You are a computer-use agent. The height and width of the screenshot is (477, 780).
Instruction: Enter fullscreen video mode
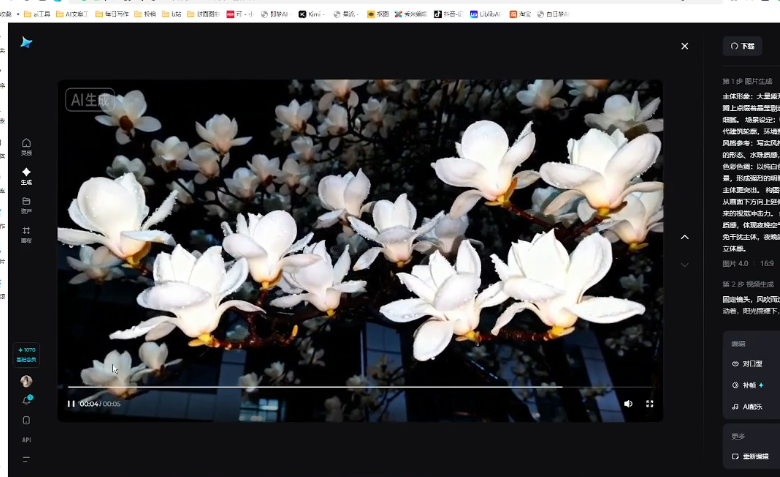click(650, 404)
